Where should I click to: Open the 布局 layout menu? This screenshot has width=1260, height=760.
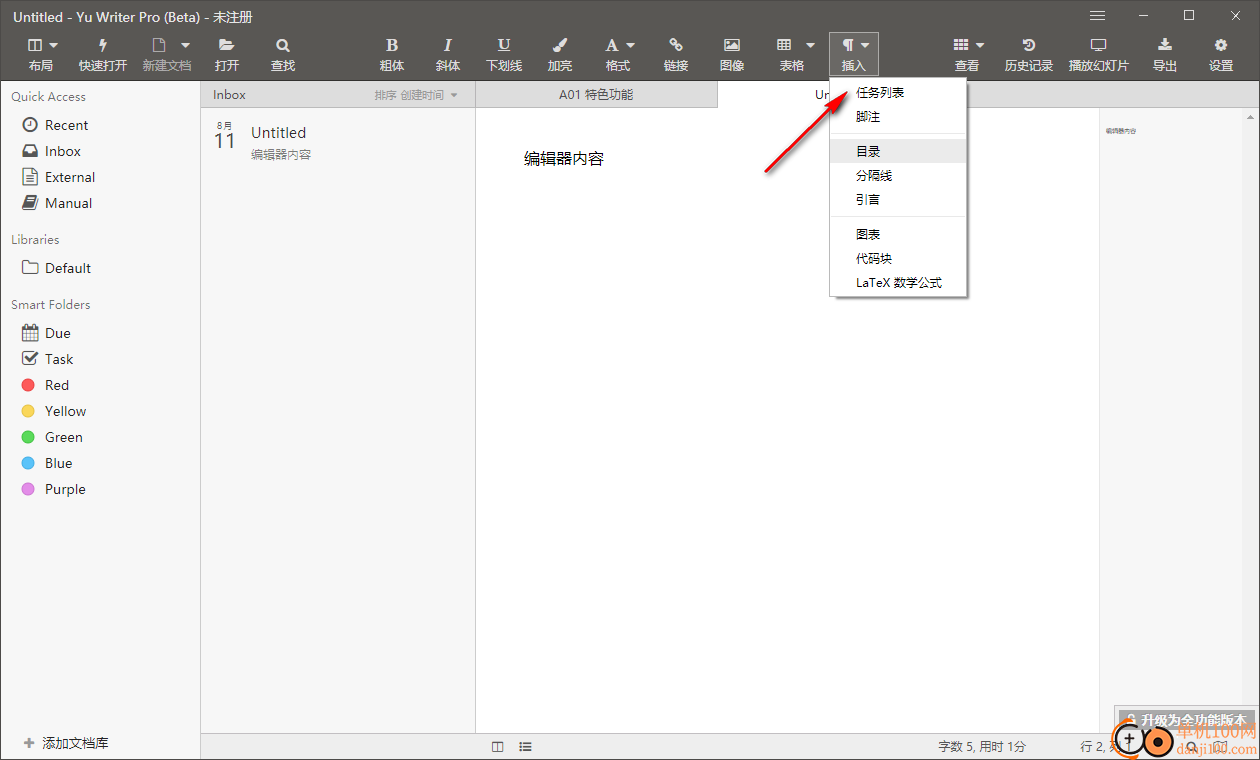pos(41,54)
